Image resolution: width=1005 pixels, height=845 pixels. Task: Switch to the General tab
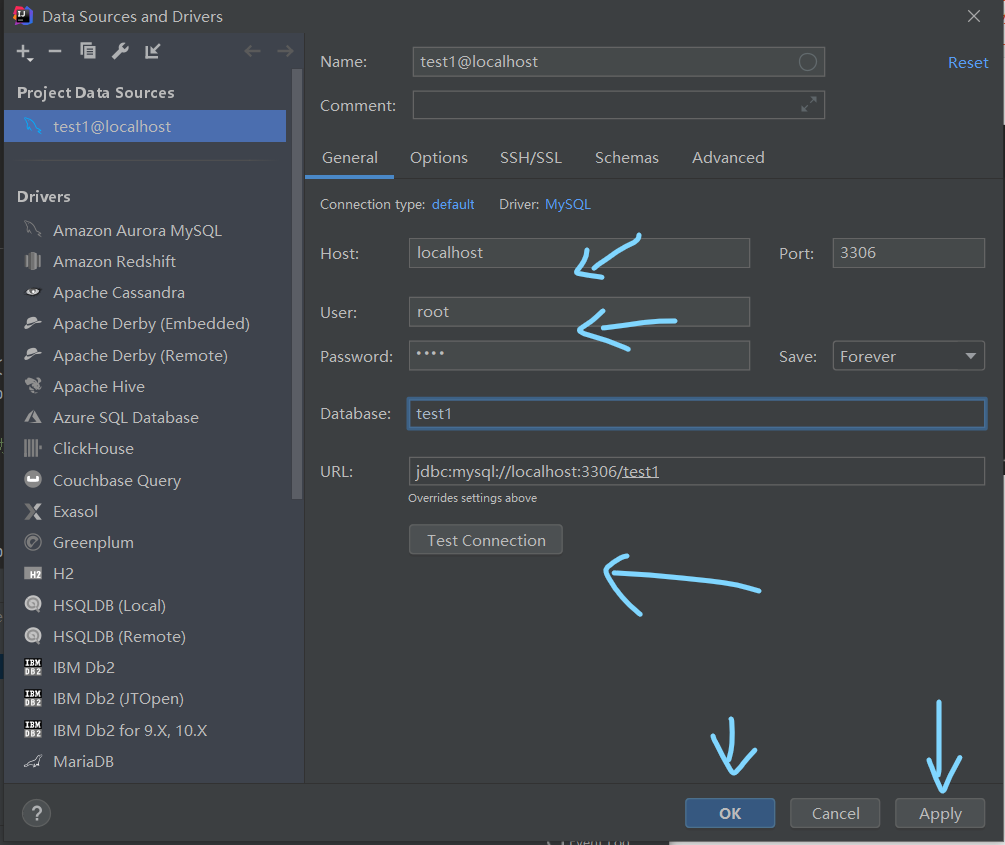(x=349, y=158)
